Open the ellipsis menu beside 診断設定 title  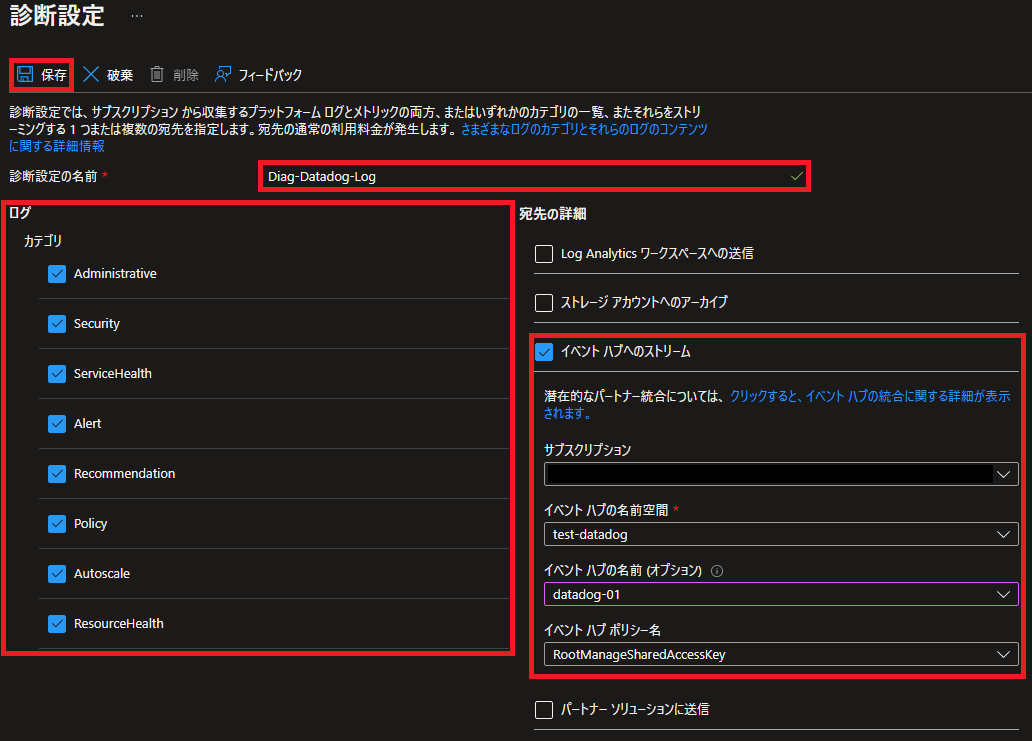tap(137, 16)
